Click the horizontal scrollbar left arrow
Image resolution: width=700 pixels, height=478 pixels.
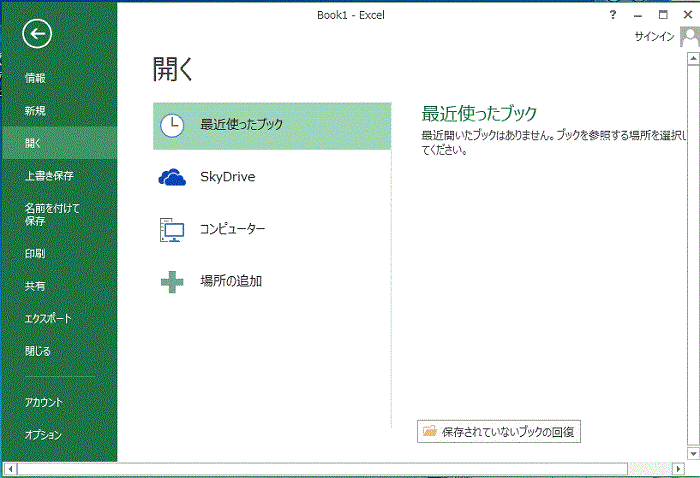[11, 469]
